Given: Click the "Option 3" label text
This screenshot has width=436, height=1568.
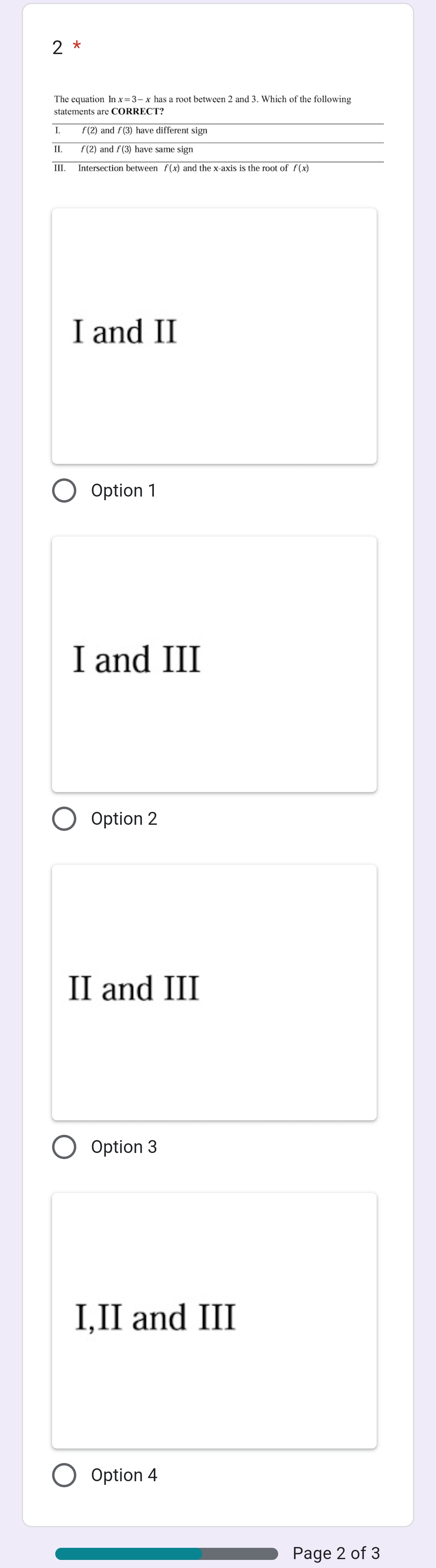Looking at the screenshot, I should [x=124, y=1147].
